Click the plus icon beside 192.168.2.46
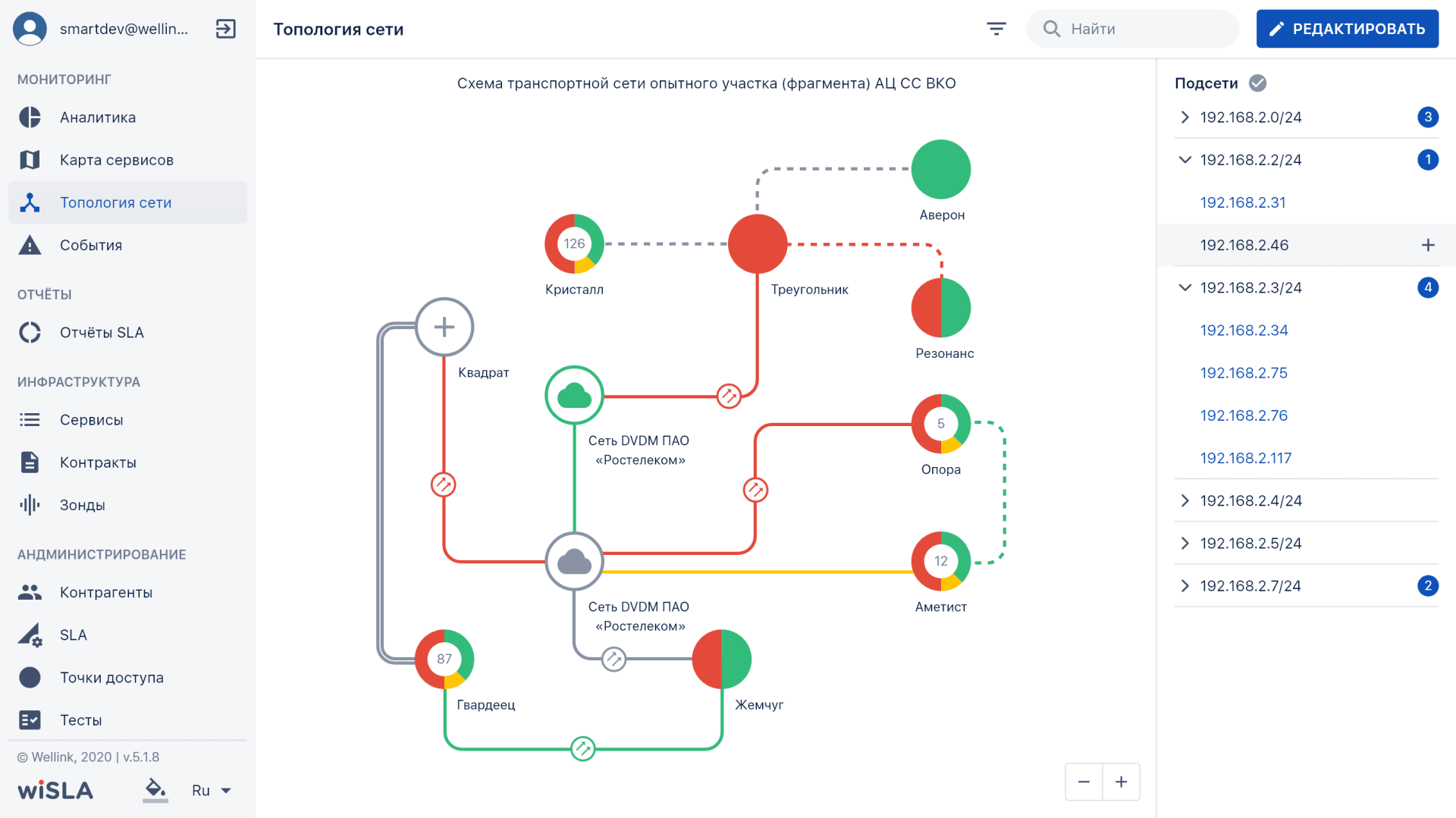This screenshot has height=818, width=1456. (x=1428, y=245)
